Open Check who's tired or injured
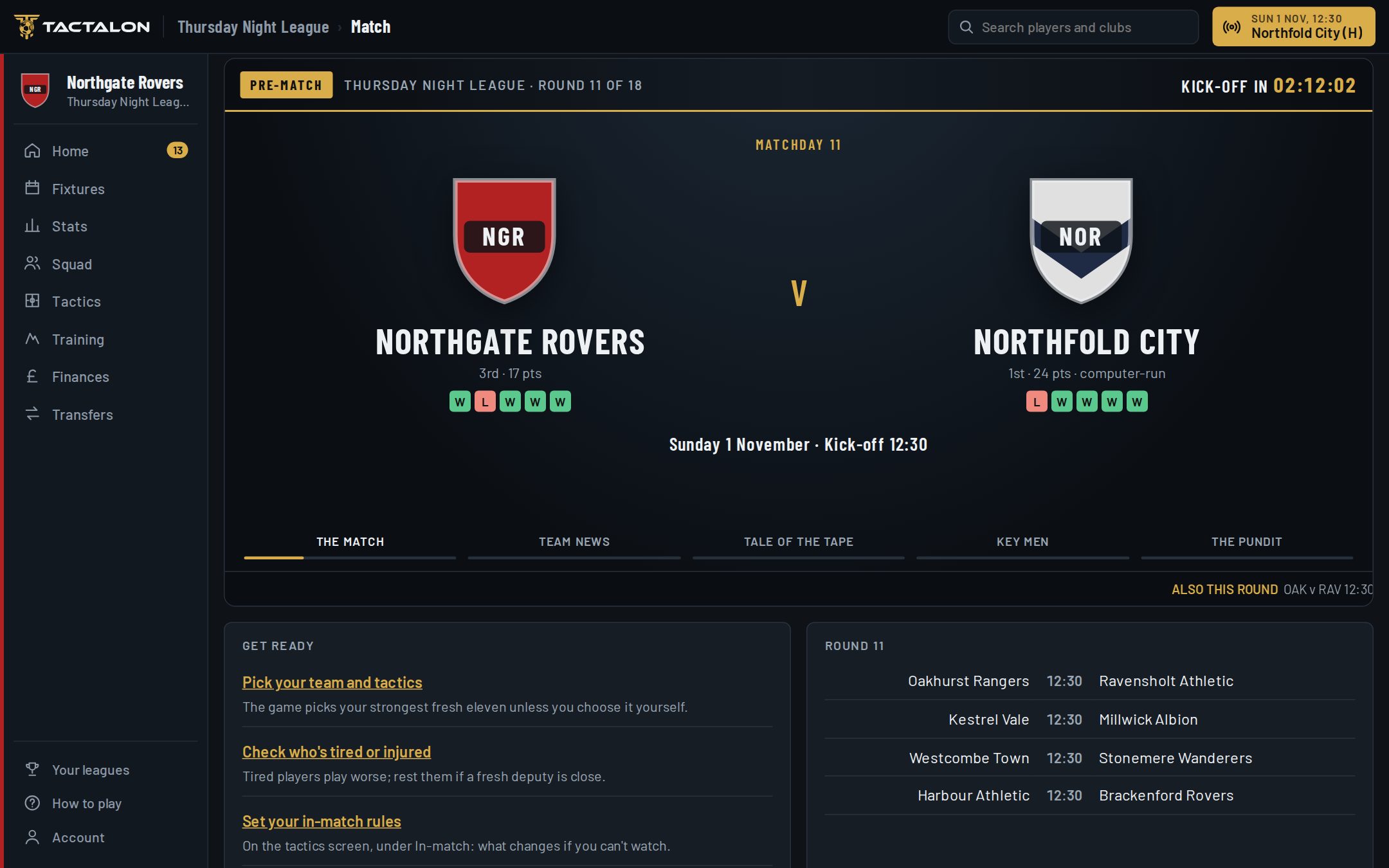Viewport: 1389px width, 868px height. point(336,752)
